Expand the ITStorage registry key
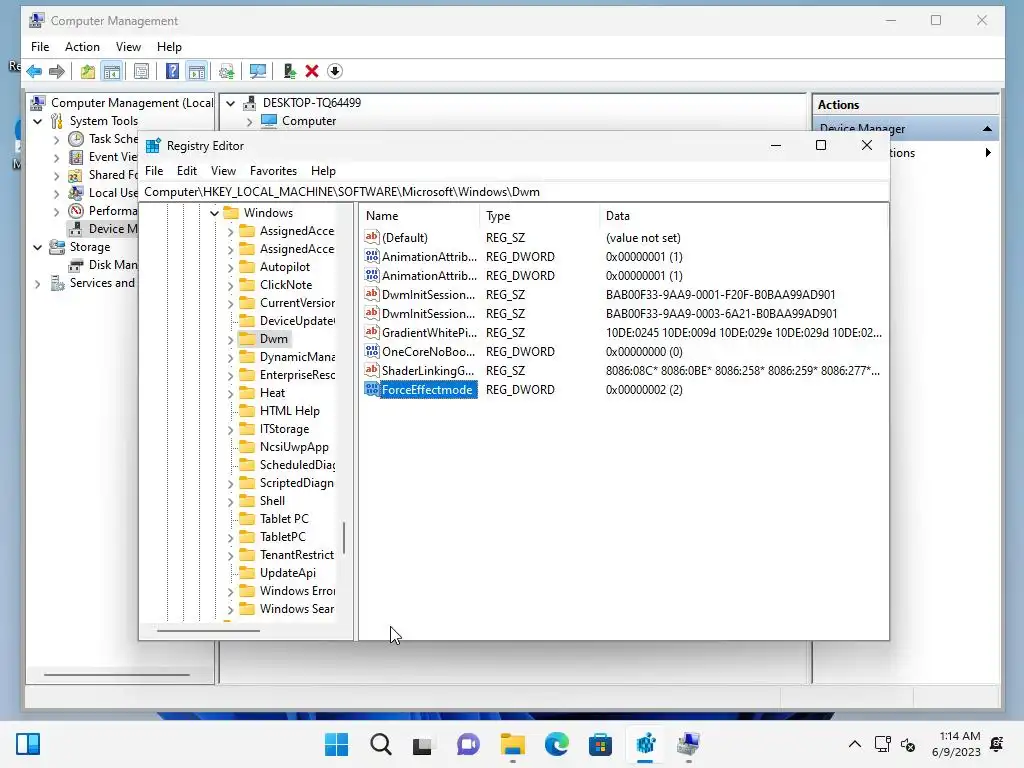 pos(230,430)
